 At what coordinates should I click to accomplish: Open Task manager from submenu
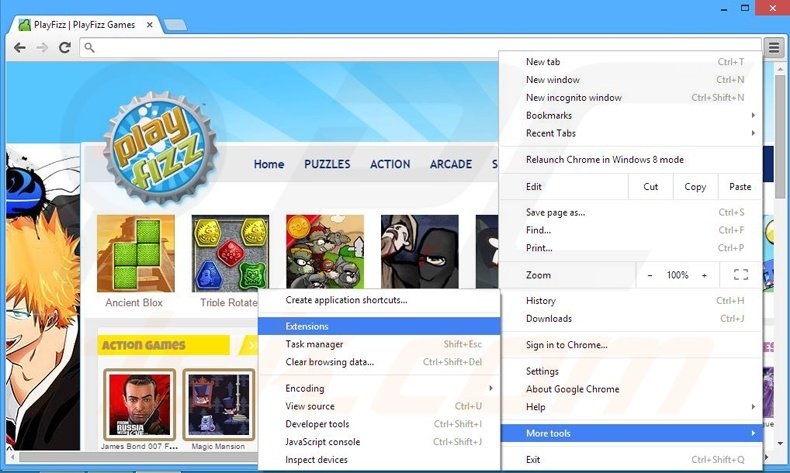379,344
